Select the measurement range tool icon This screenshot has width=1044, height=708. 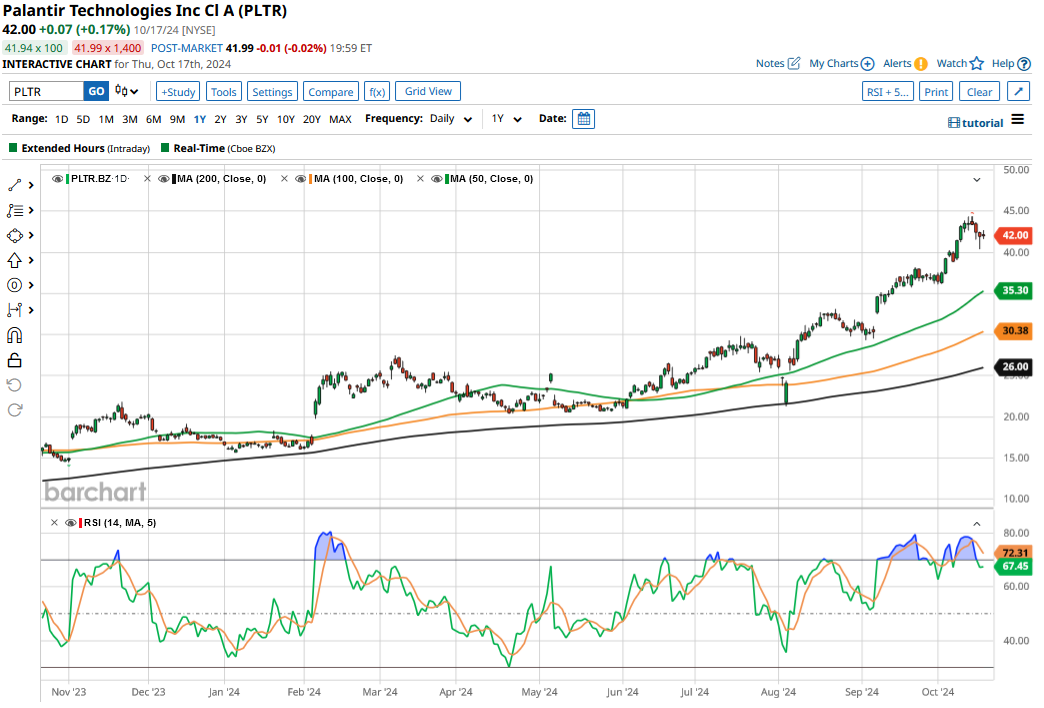click(x=15, y=310)
